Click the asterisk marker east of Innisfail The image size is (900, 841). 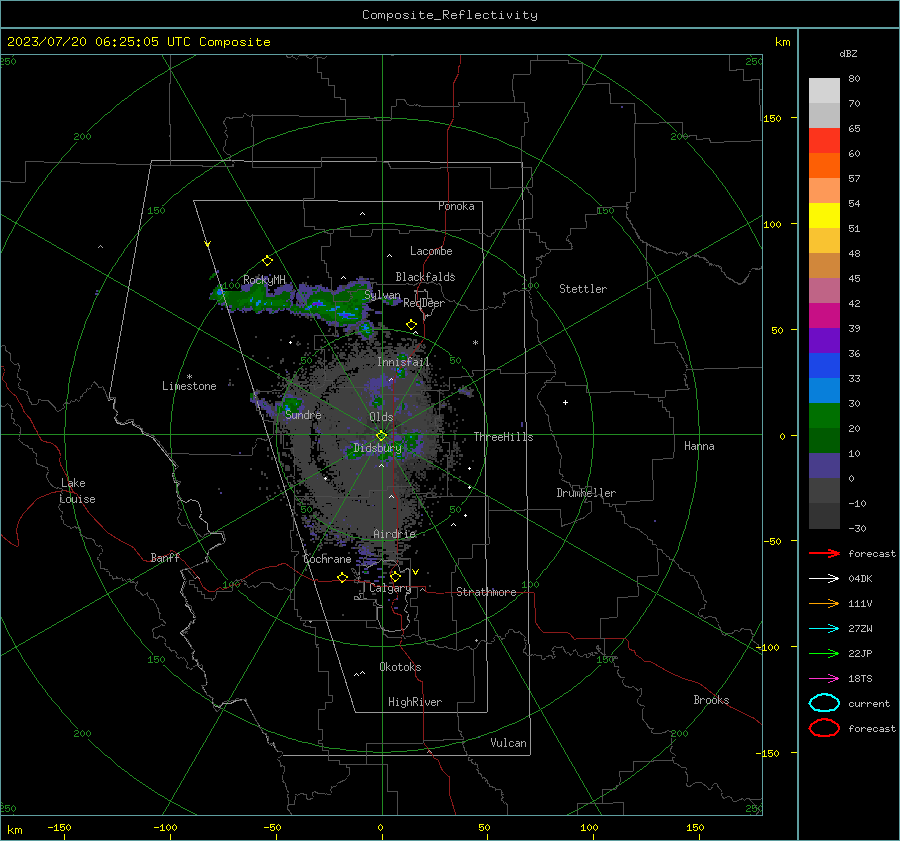(475, 343)
